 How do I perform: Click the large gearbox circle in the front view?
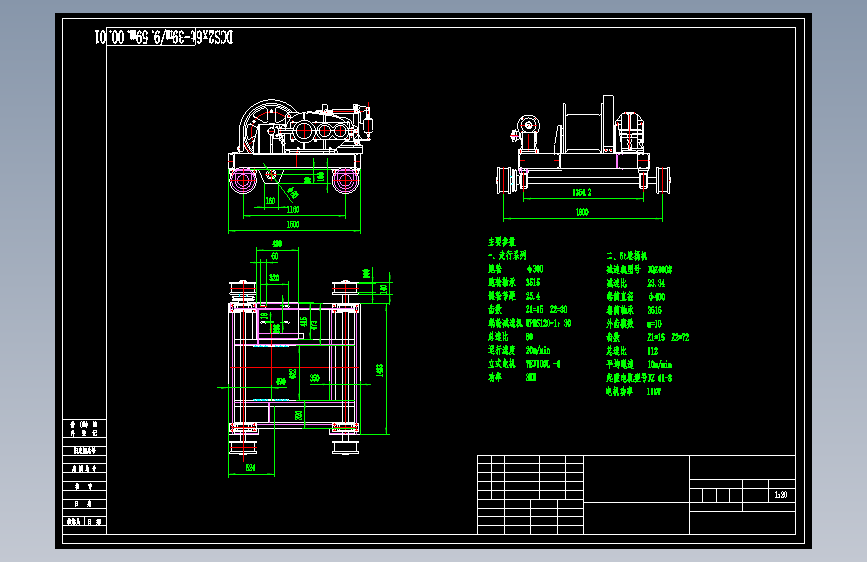[303, 131]
